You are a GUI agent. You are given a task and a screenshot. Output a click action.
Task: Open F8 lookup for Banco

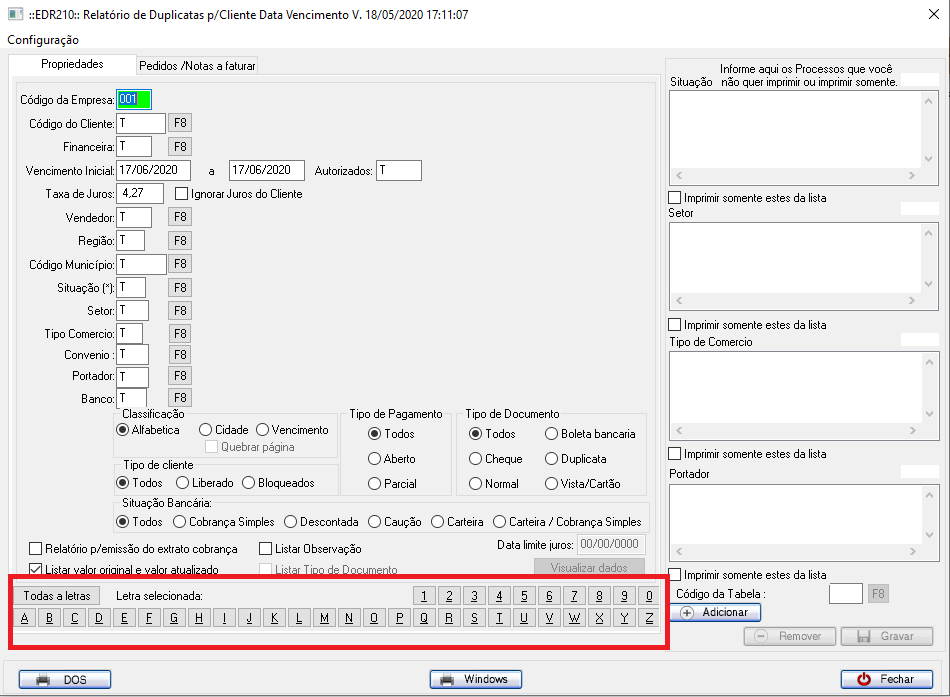tap(180, 399)
